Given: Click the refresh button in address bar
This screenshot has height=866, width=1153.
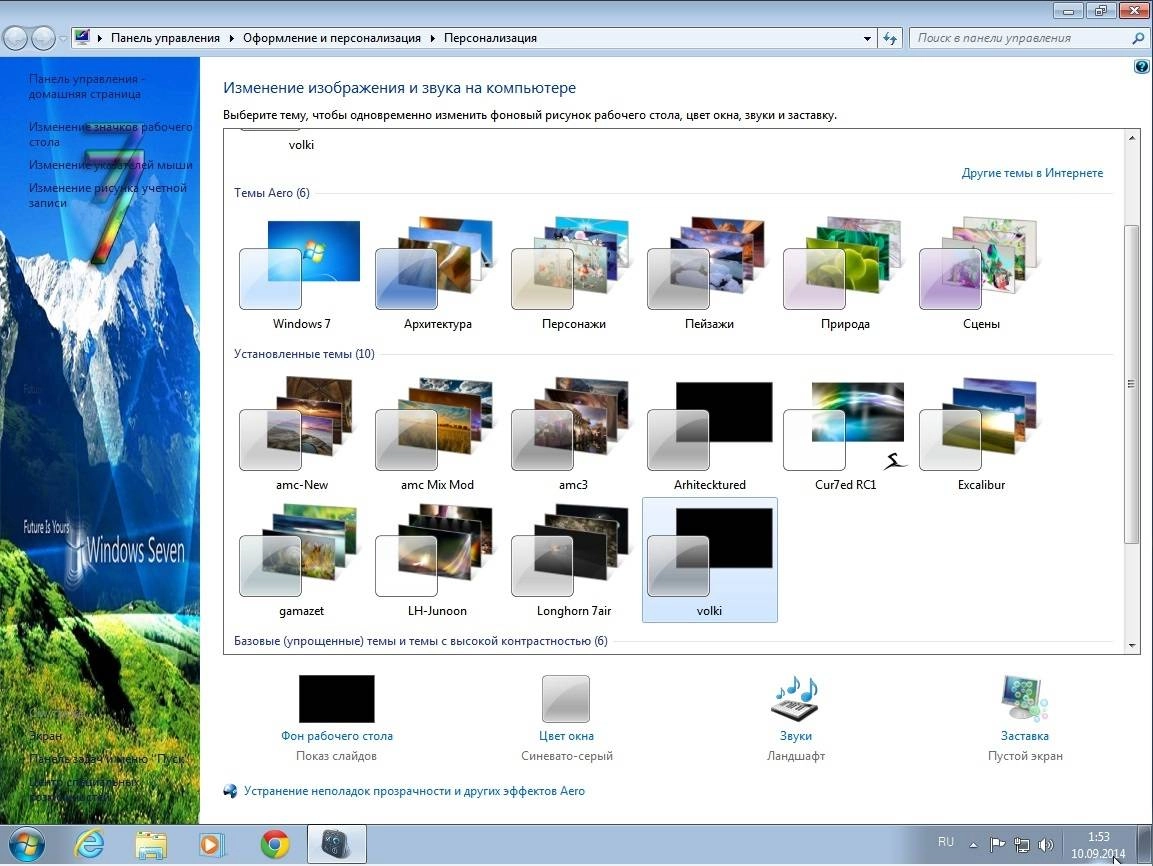Looking at the screenshot, I should pos(890,38).
